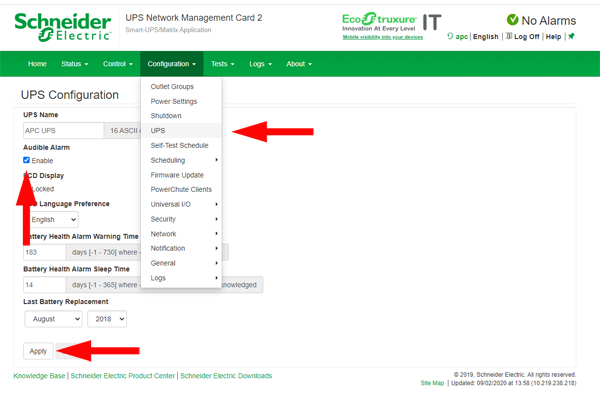Select Outlet Groups from Configuration menu
The height and width of the screenshot is (399, 600).
pyautogui.click(x=181, y=86)
